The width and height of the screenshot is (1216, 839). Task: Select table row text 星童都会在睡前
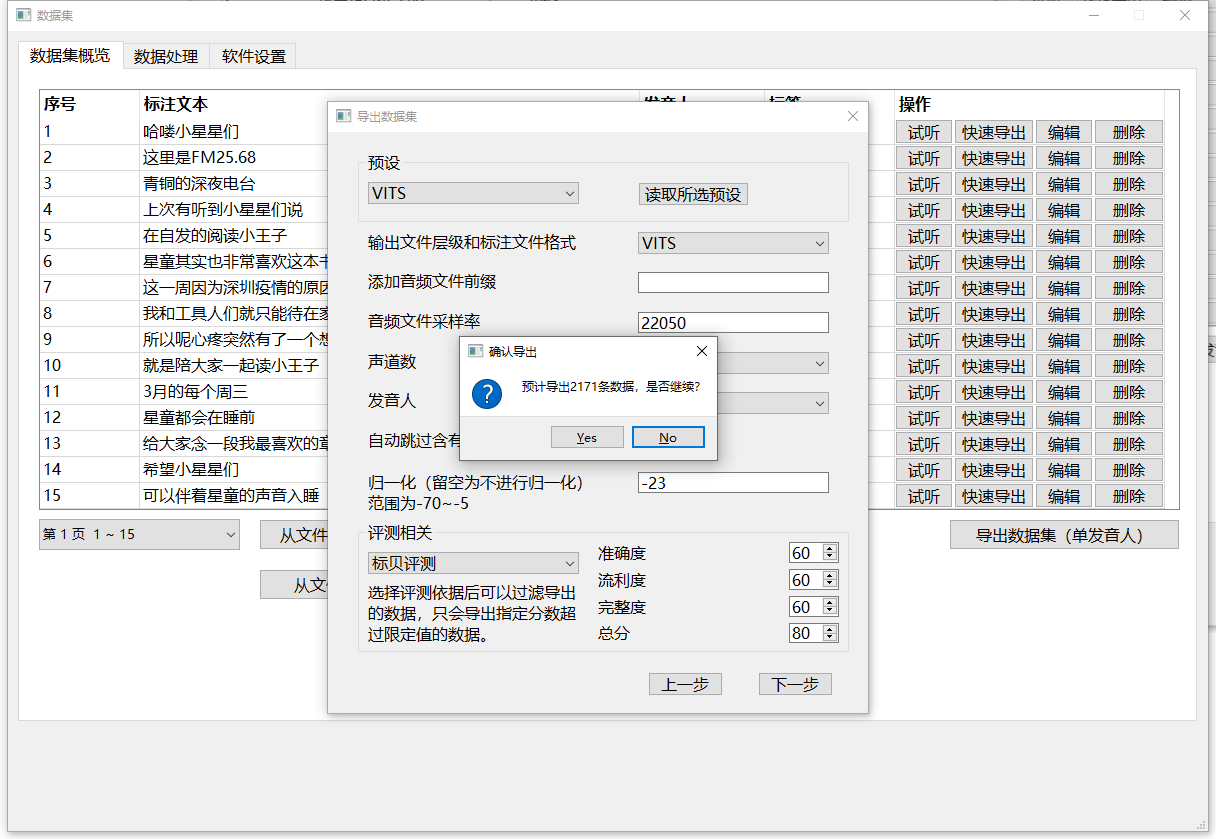[199, 417]
